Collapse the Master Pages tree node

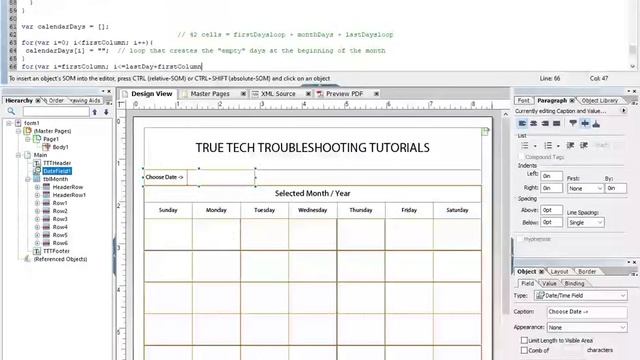point(18,131)
